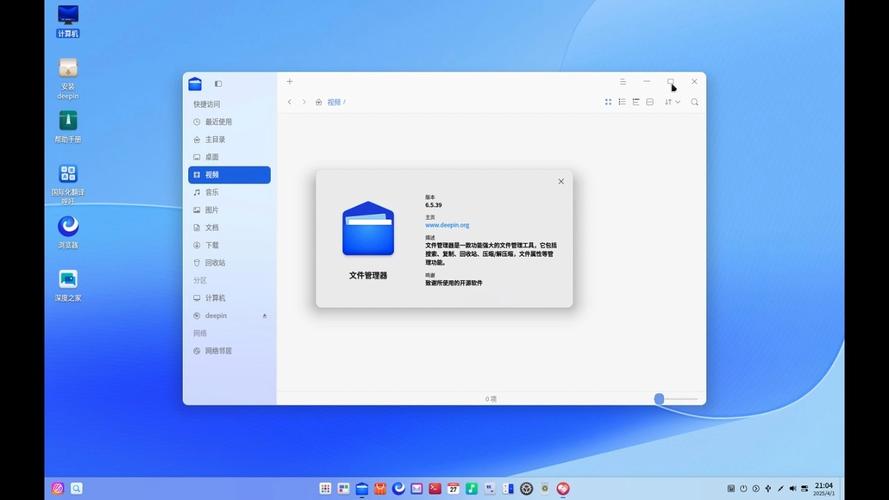Open the red terminal in the dock

coord(435,488)
